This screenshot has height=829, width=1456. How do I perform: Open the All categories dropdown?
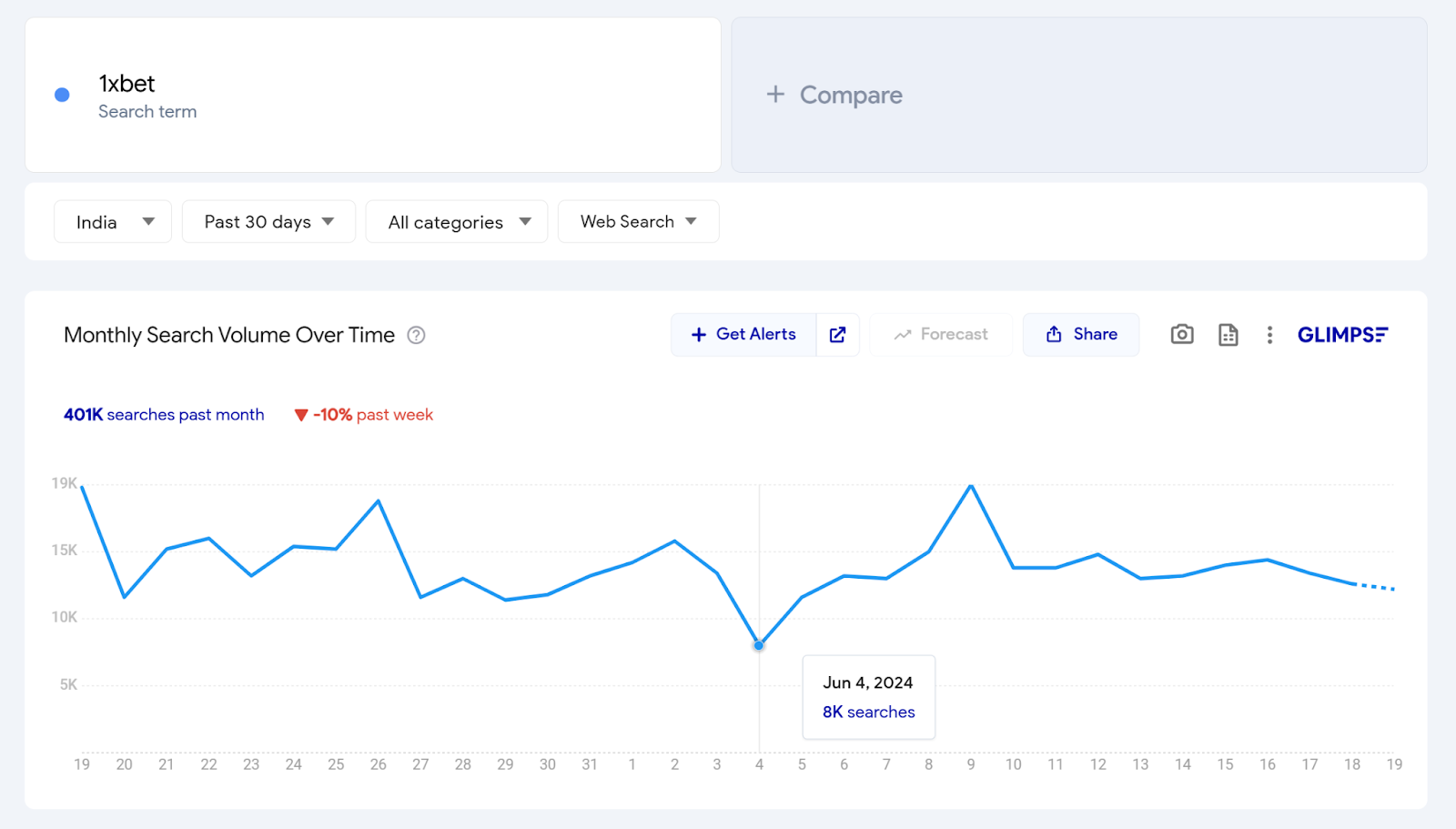[457, 222]
